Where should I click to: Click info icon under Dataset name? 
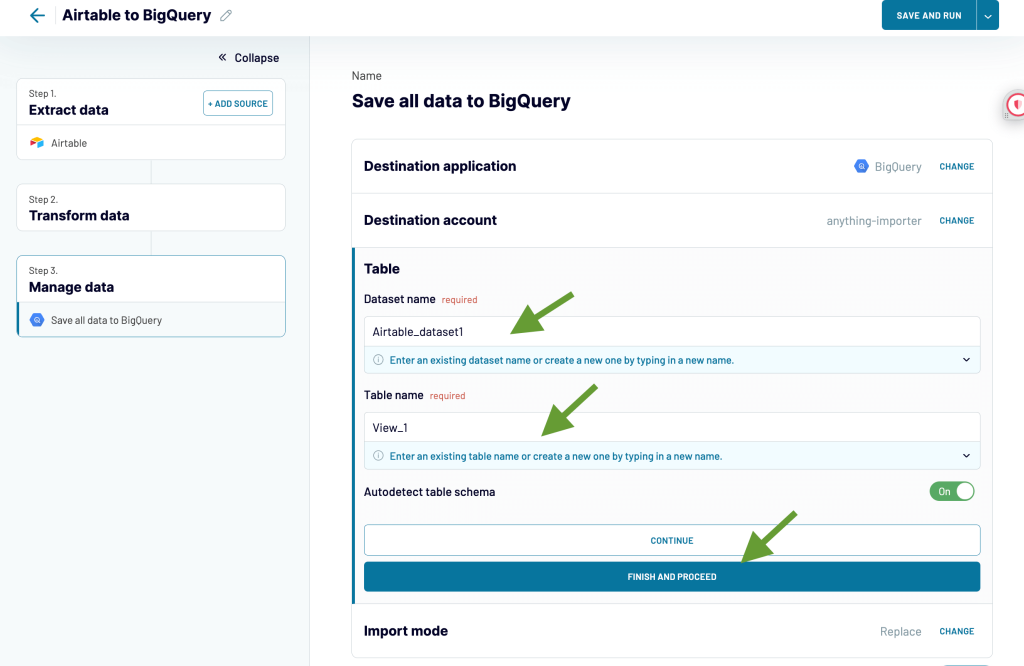click(378, 360)
